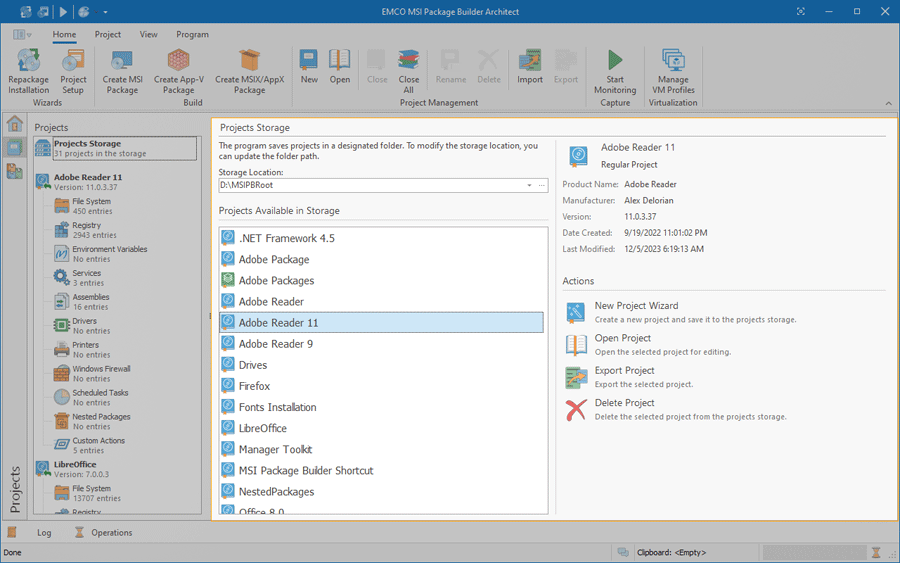Click the Delete Project action link
This screenshot has width=900, height=563.
coord(624,403)
